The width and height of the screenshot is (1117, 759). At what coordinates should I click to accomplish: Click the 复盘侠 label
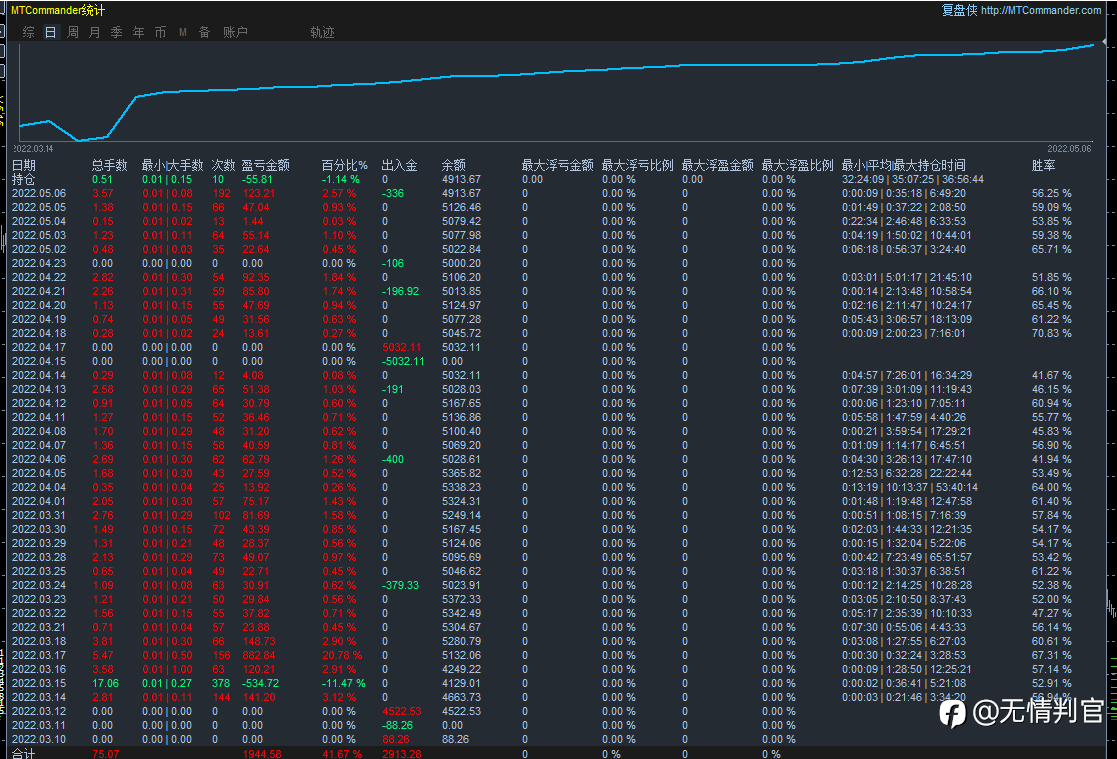tap(959, 10)
